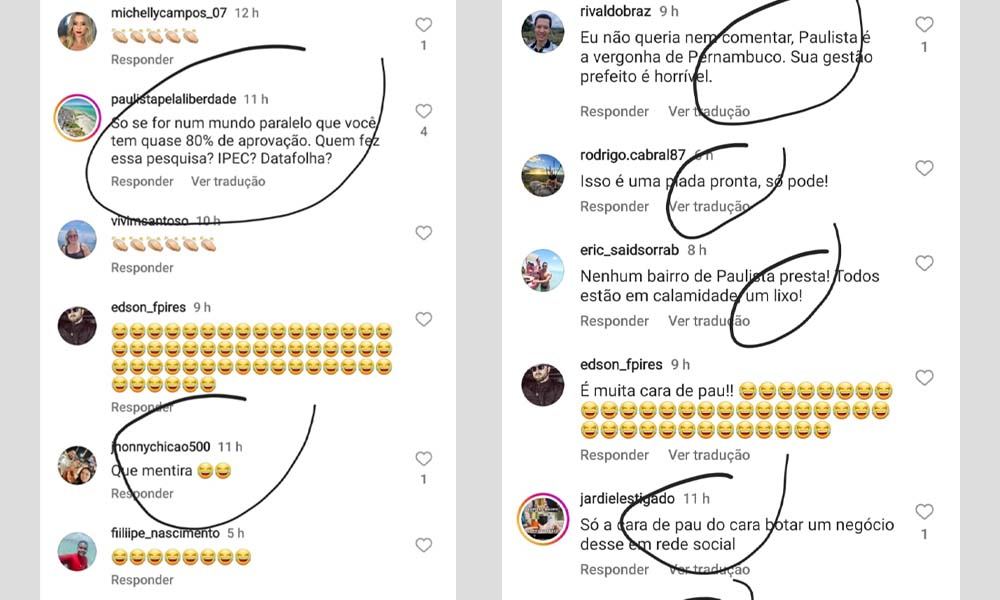This screenshot has height=600, width=1000.
Task: Like eric_saidsorrab's comment
Action: pyautogui.click(x=924, y=263)
